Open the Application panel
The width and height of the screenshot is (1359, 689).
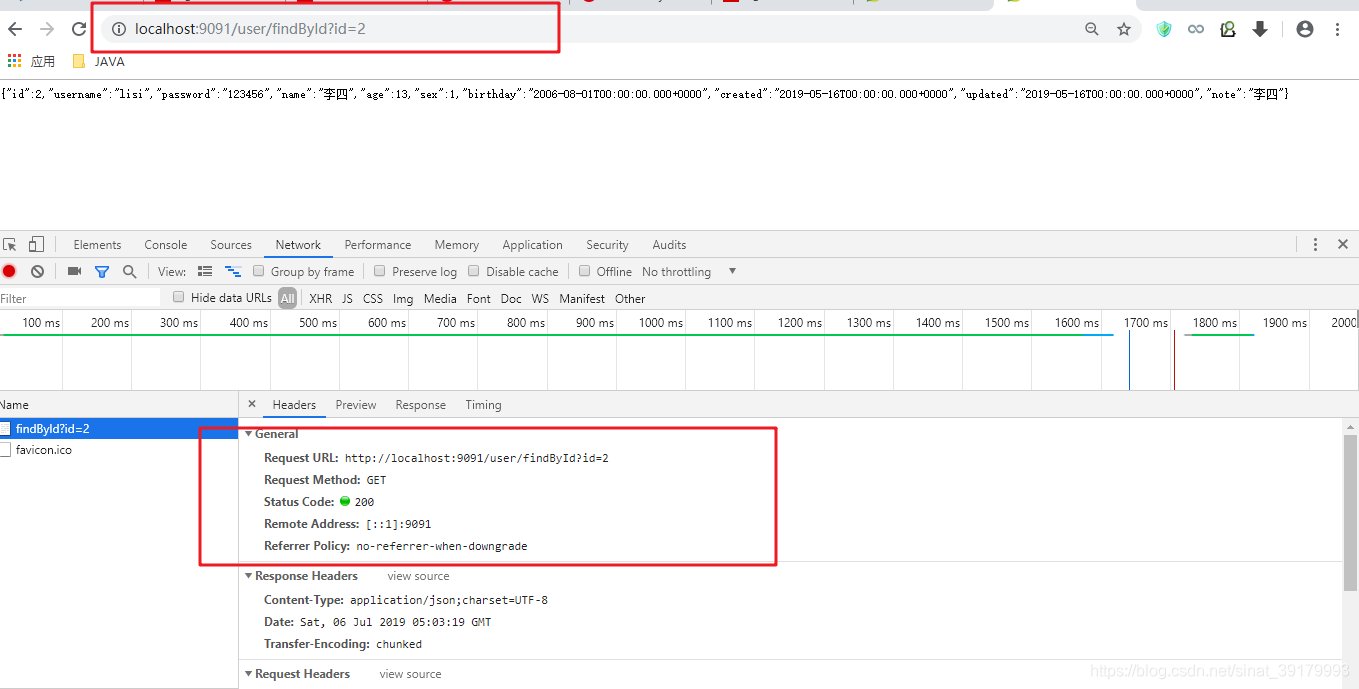click(x=533, y=244)
